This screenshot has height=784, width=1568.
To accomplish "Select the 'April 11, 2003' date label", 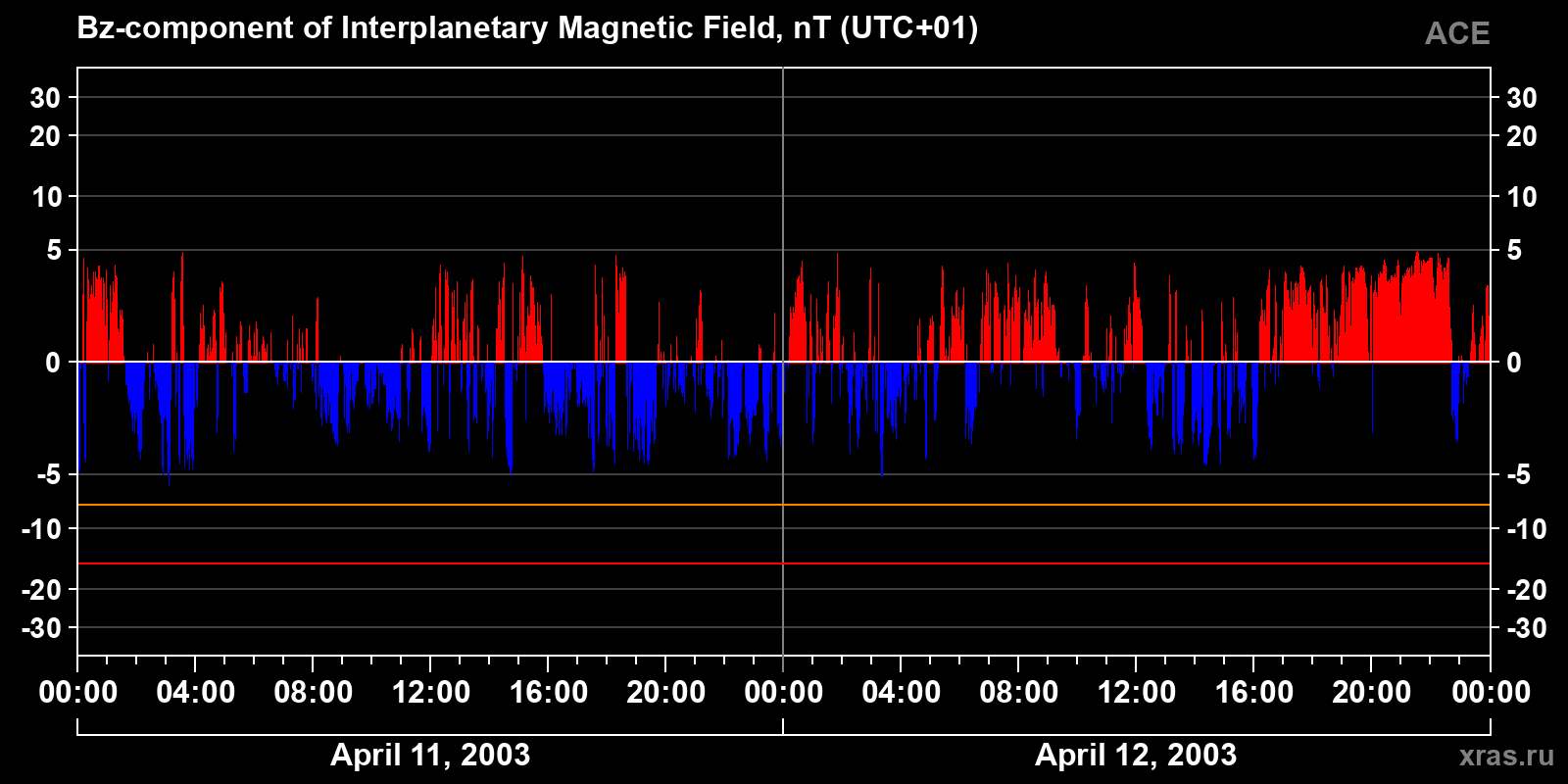I will 430,755.
